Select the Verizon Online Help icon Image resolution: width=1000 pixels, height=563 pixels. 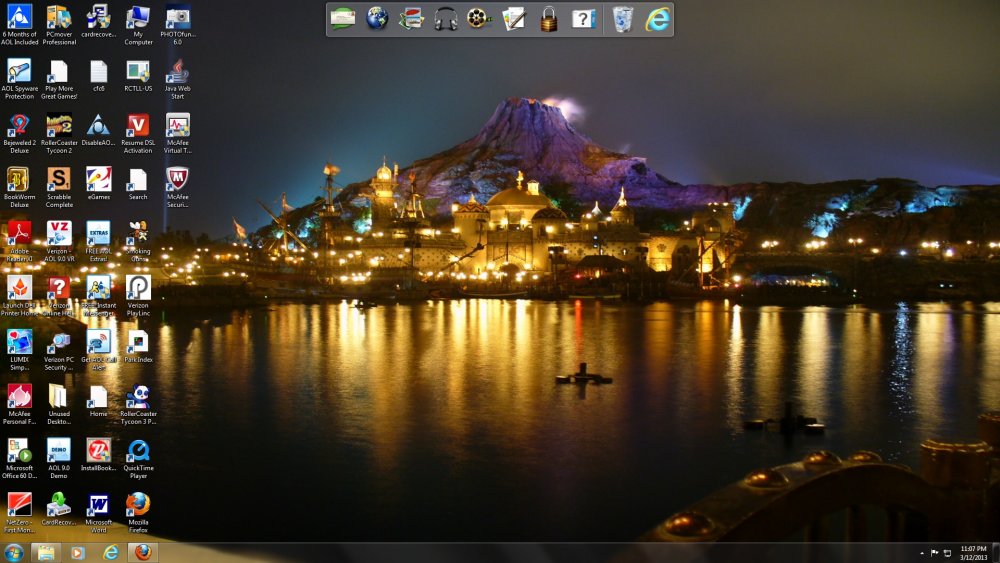click(x=59, y=296)
